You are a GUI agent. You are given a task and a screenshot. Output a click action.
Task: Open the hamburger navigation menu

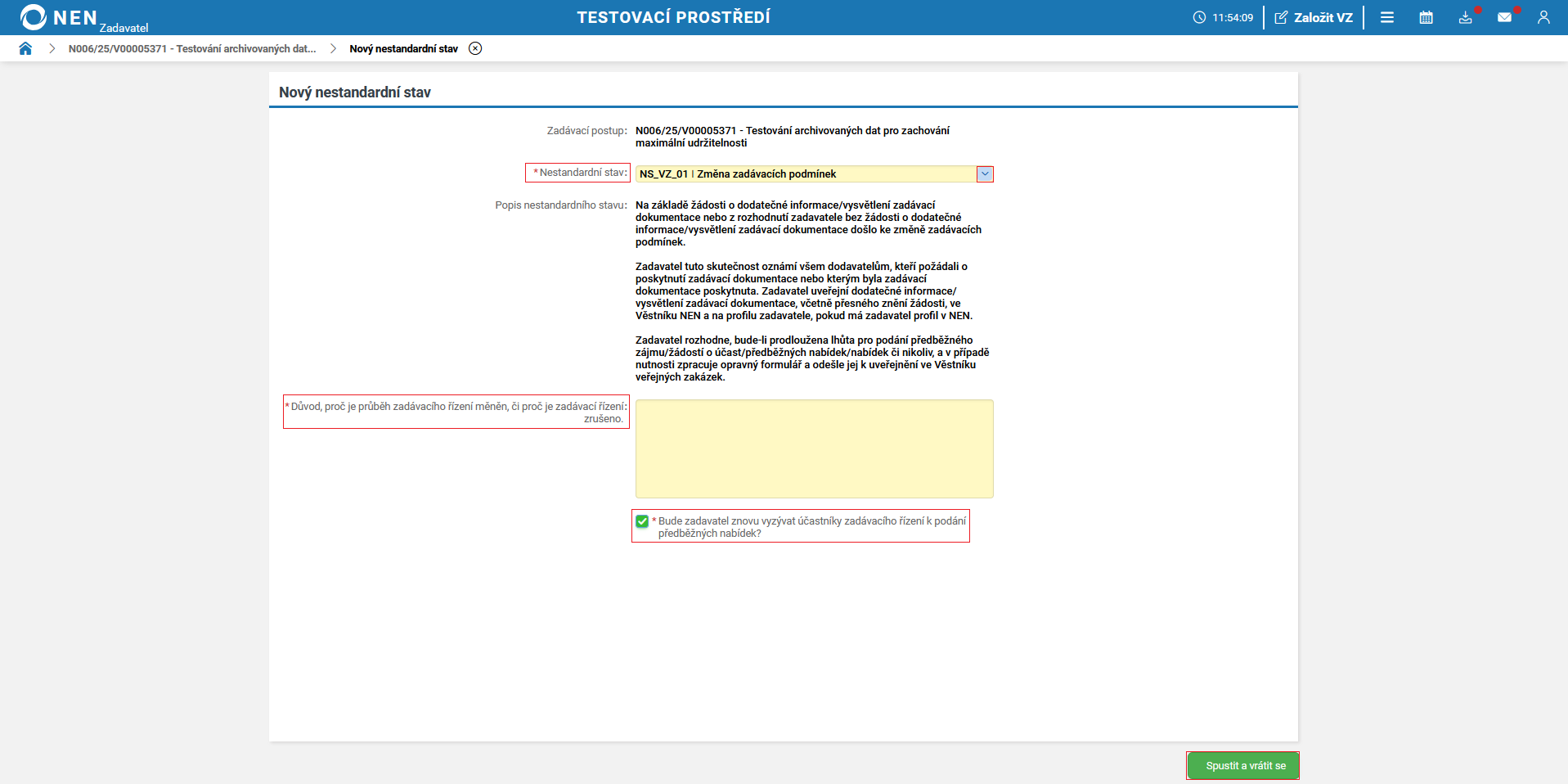point(1386,17)
